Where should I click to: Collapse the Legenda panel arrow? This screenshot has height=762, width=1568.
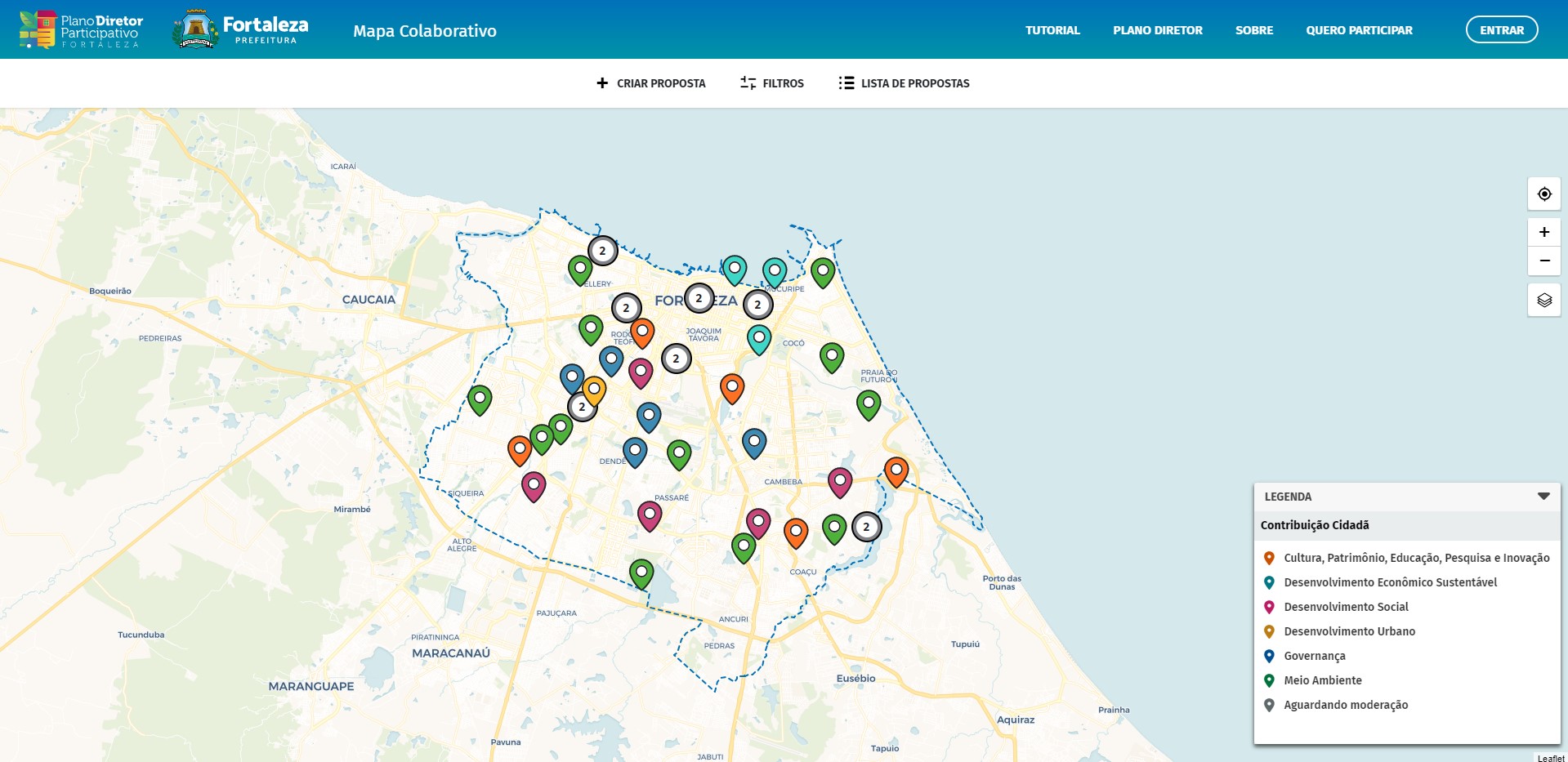(x=1543, y=497)
